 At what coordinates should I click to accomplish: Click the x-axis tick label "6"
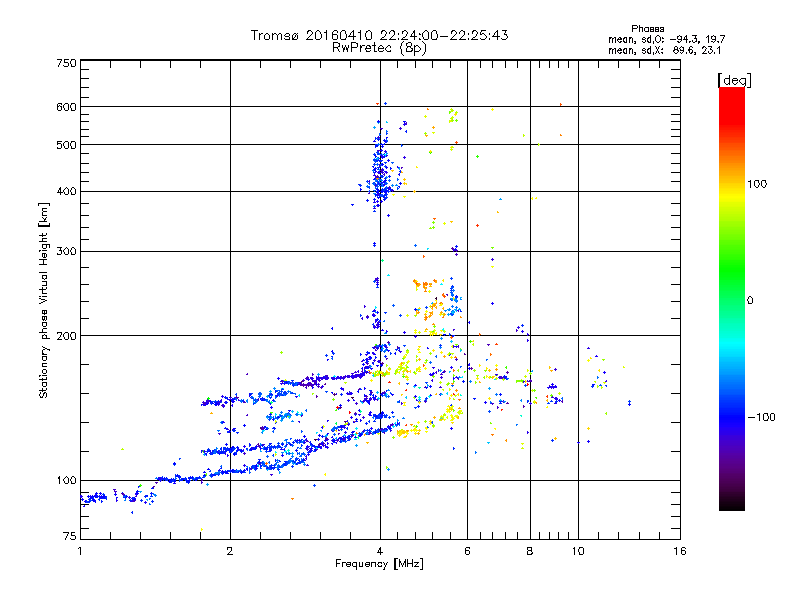[467, 551]
